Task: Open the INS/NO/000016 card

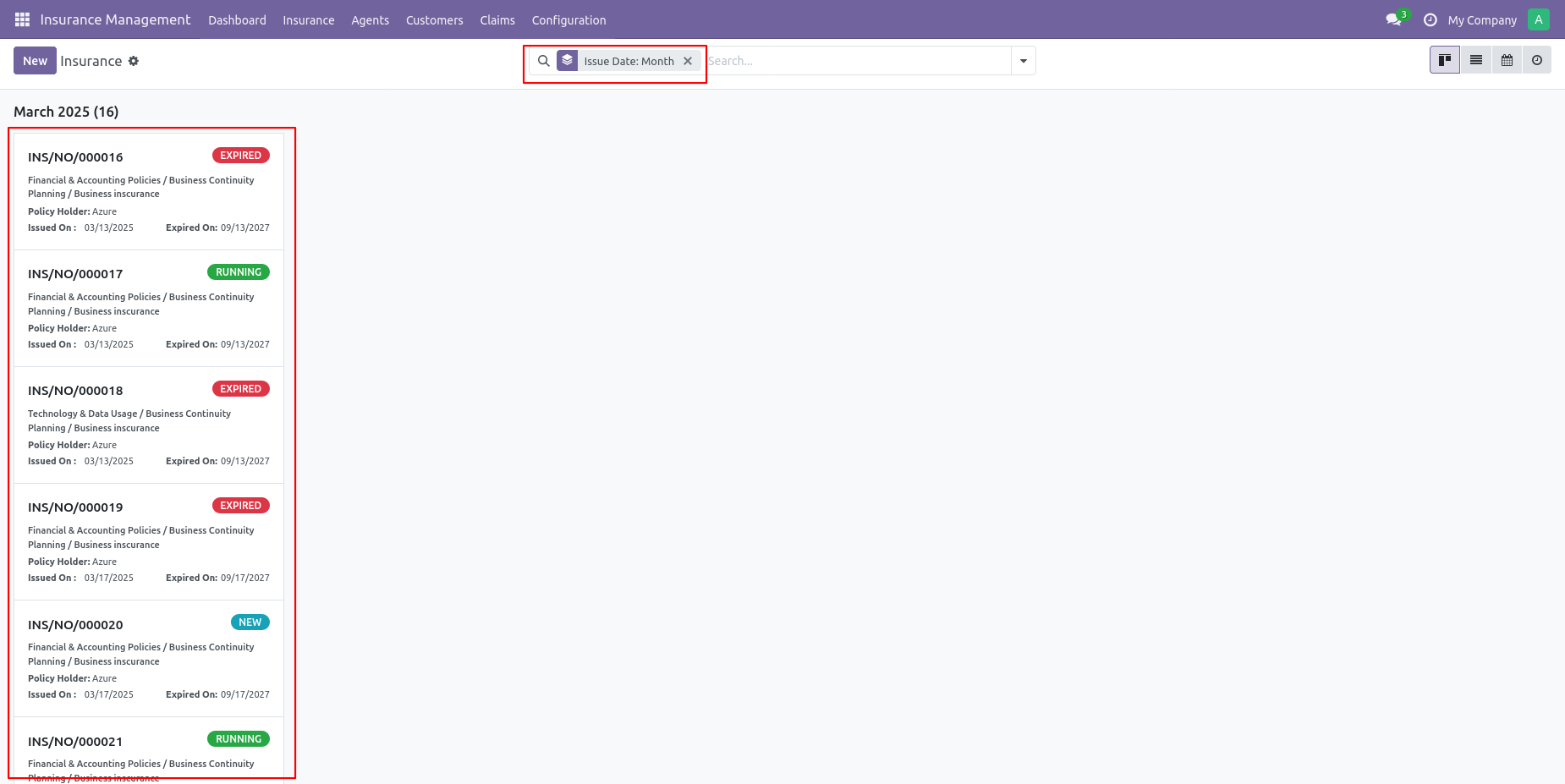Action: point(149,192)
